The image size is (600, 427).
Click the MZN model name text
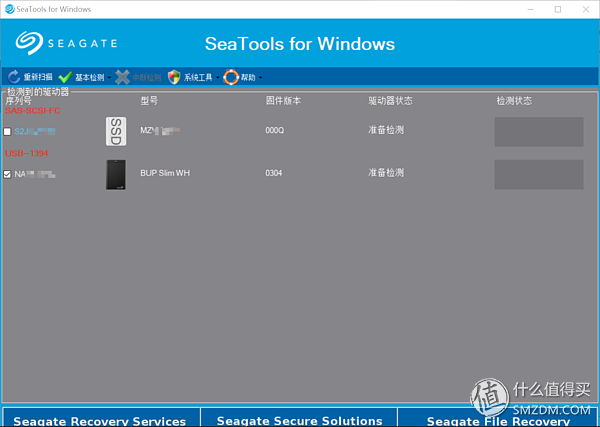tap(160, 130)
